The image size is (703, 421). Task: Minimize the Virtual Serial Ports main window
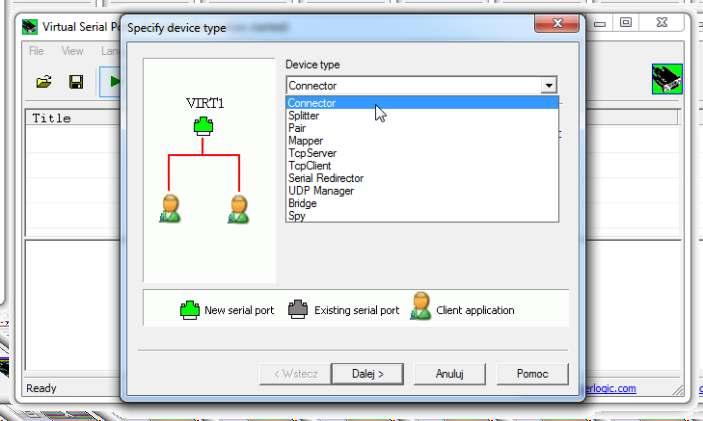[600, 23]
